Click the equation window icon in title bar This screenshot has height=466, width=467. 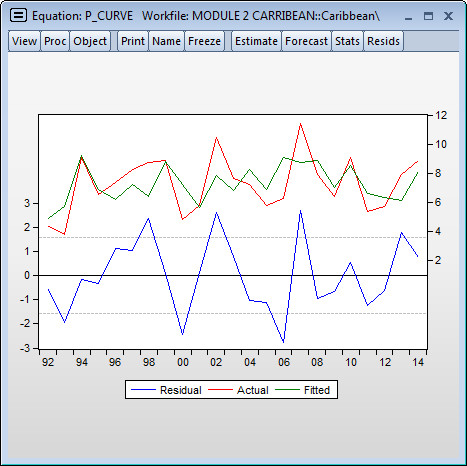pyautogui.click(x=18, y=15)
